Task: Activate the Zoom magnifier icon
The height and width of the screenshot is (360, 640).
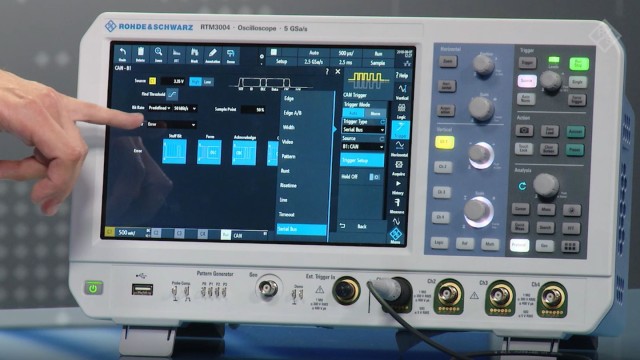Action: pos(158,55)
